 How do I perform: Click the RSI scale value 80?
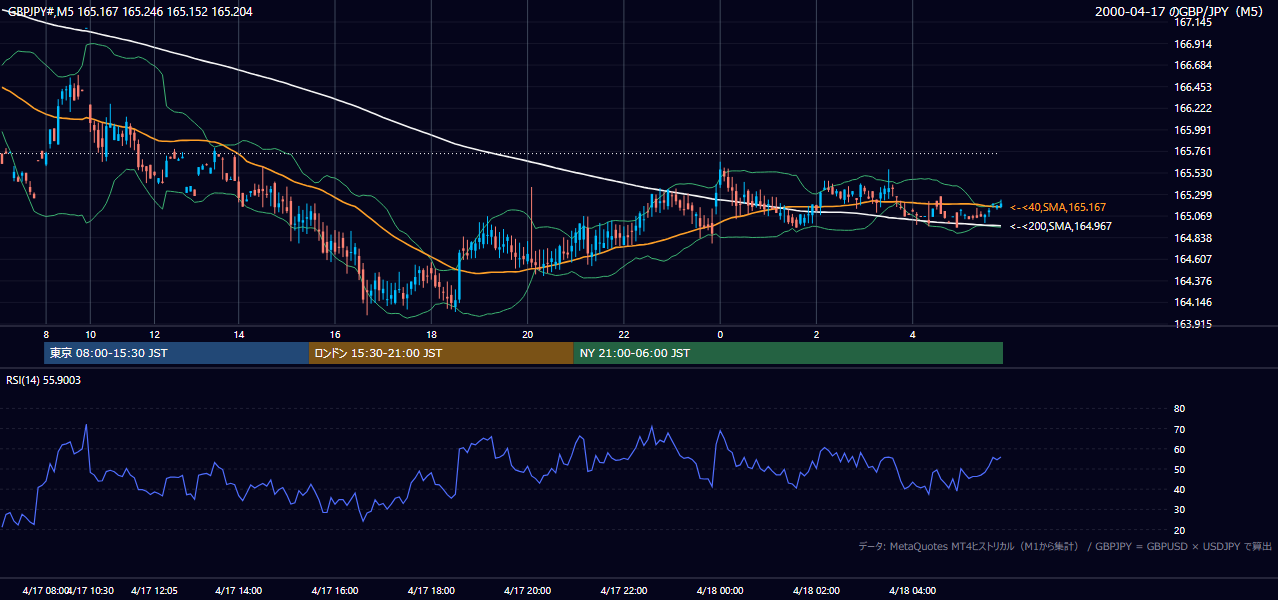pyautogui.click(x=1179, y=409)
